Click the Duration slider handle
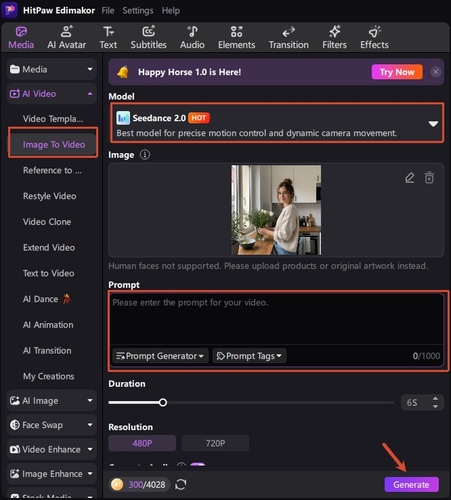The image size is (451, 500). [163, 403]
